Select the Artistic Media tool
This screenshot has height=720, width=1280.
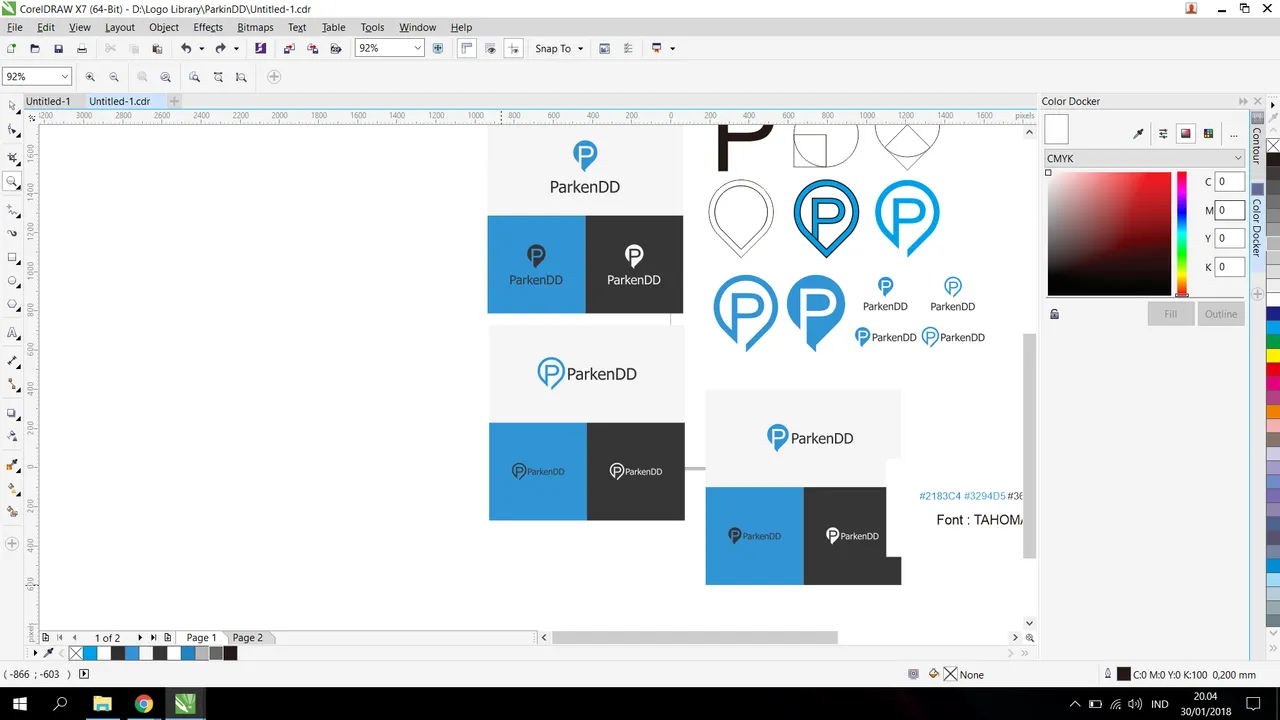coord(12,233)
